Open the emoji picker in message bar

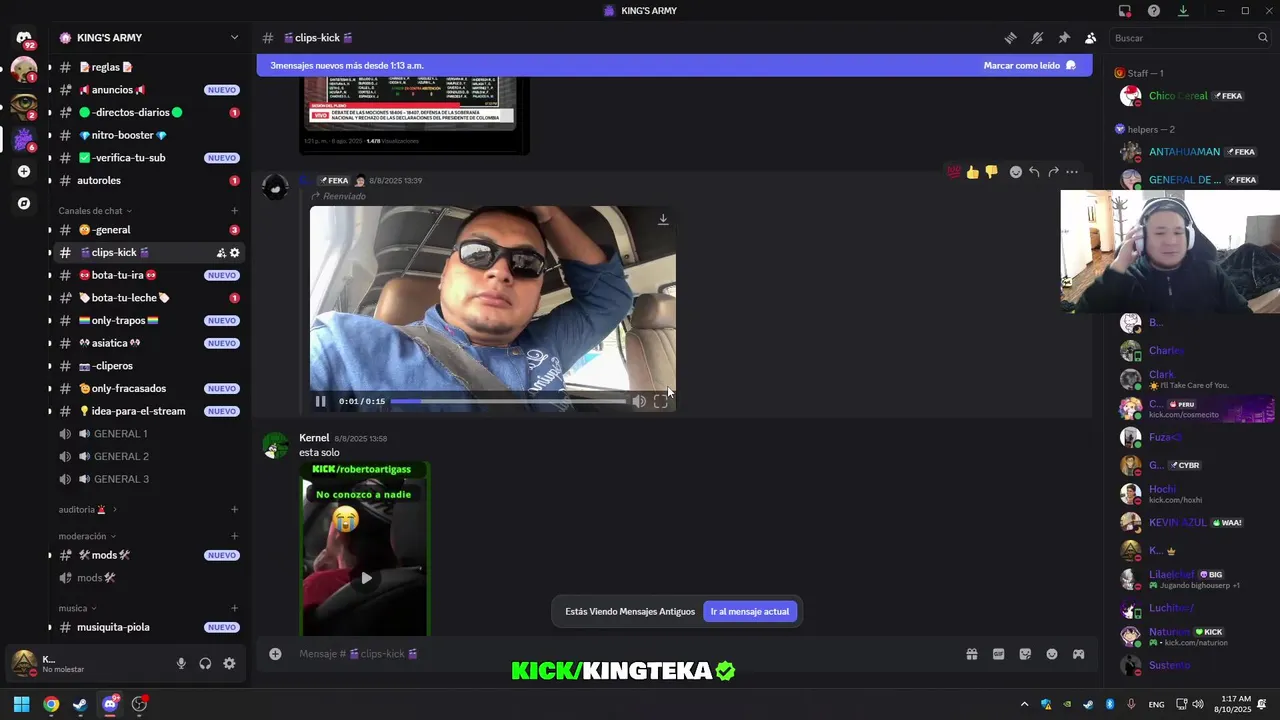(x=1052, y=654)
